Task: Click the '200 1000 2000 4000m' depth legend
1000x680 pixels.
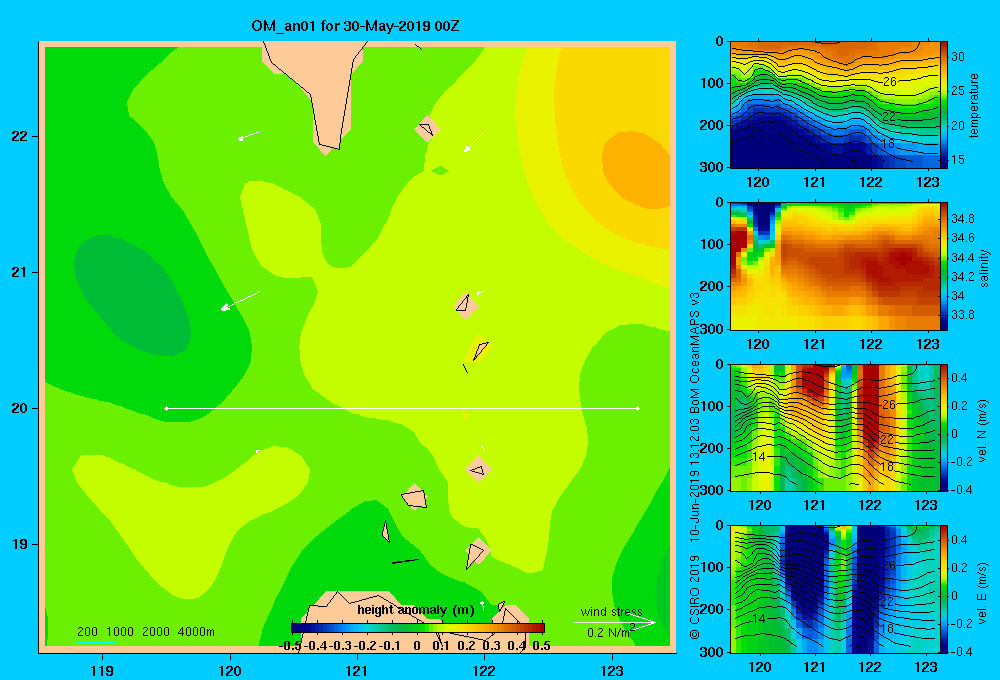Action: coord(145,632)
